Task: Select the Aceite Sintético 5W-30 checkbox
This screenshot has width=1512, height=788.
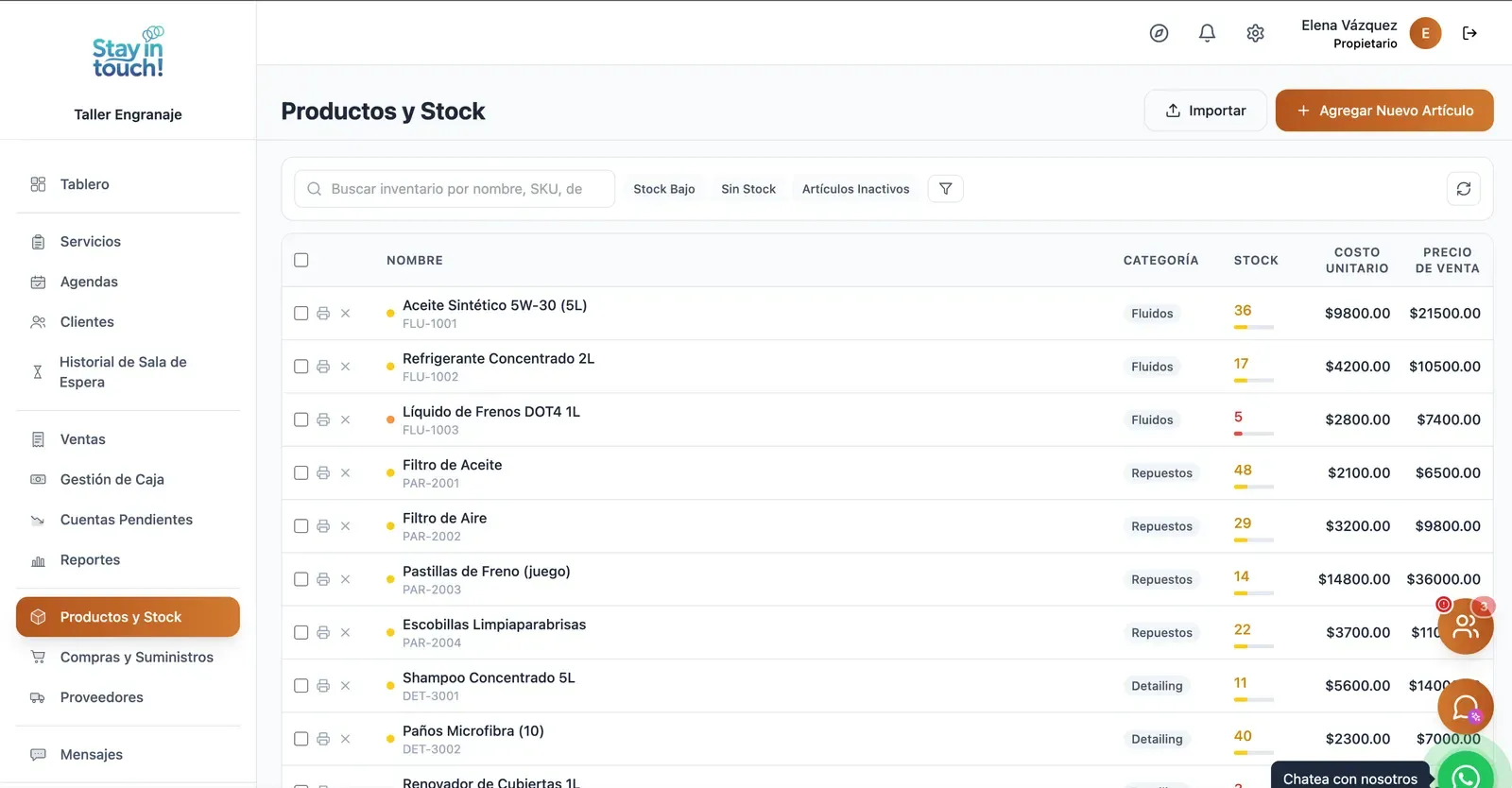Action: pyautogui.click(x=301, y=314)
